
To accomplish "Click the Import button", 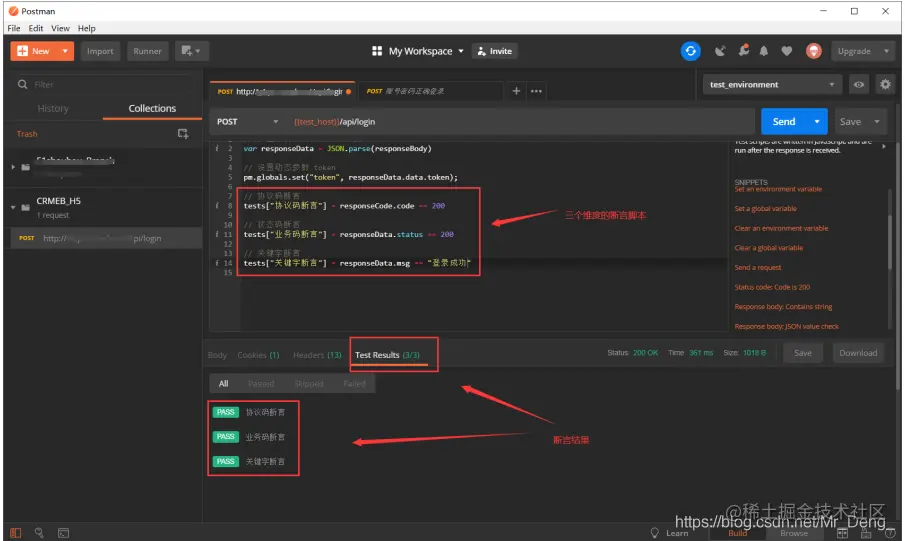I will 100,51.
